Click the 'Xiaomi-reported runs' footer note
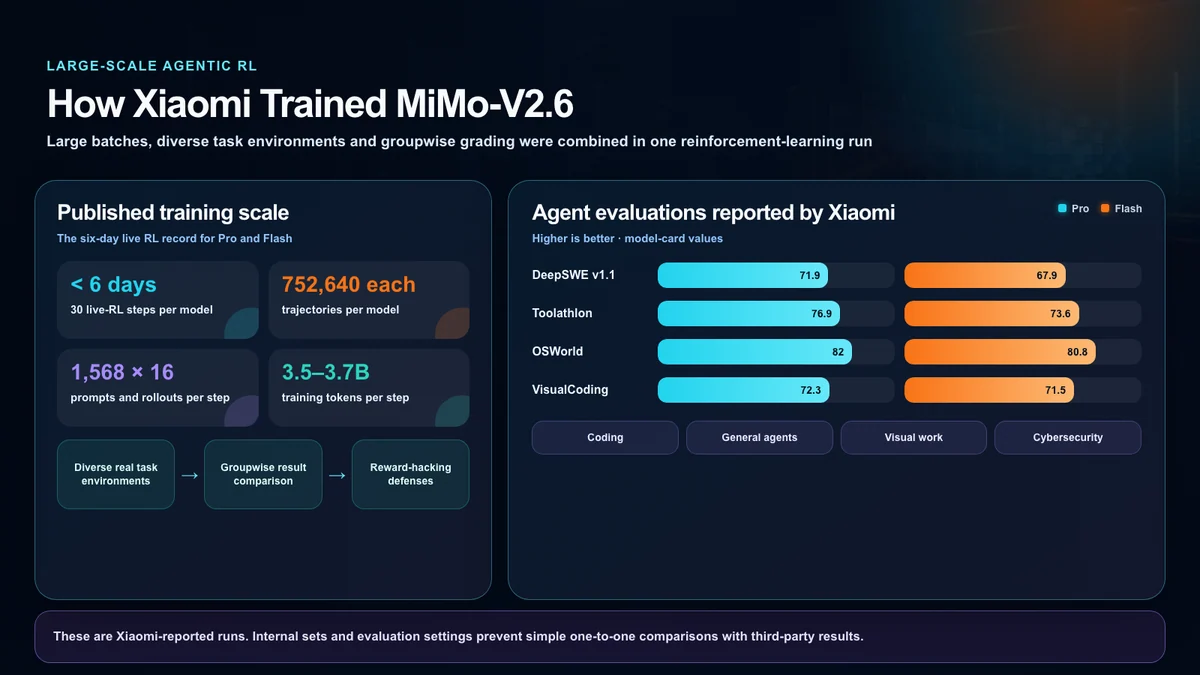1200x675 pixels. point(458,636)
